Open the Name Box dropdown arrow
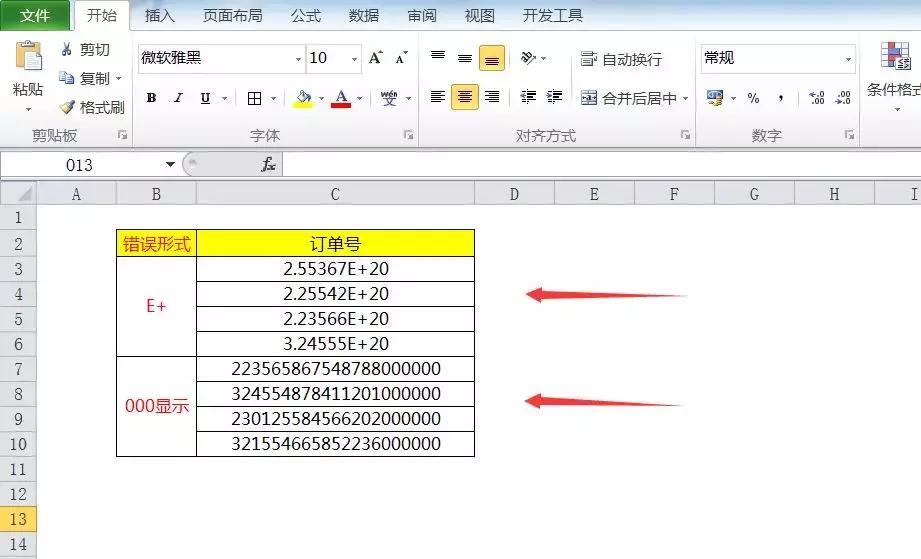The width and height of the screenshot is (921, 559). (x=170, y=164)
